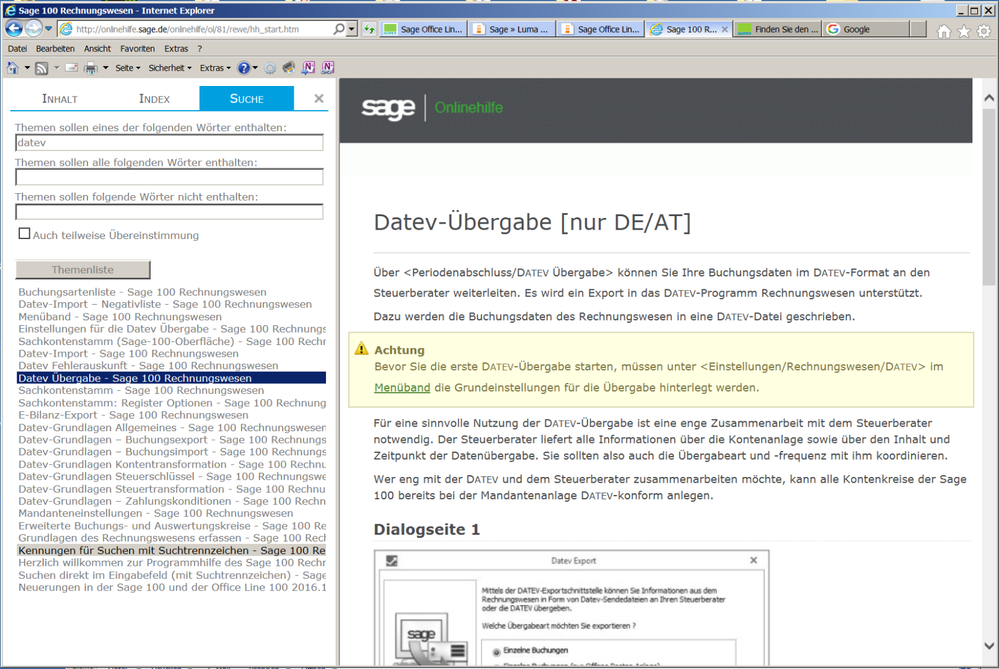The height and width of the screenshot is (669, 999).
Task: Switch to the Inhalt tab
Action: click(x=59, y=98)
